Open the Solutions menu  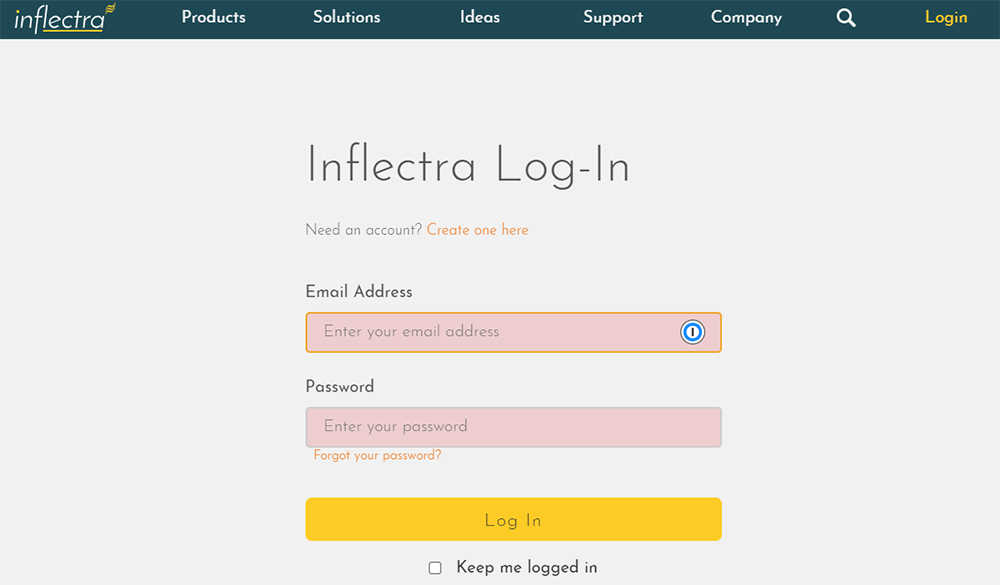point(346,17)
